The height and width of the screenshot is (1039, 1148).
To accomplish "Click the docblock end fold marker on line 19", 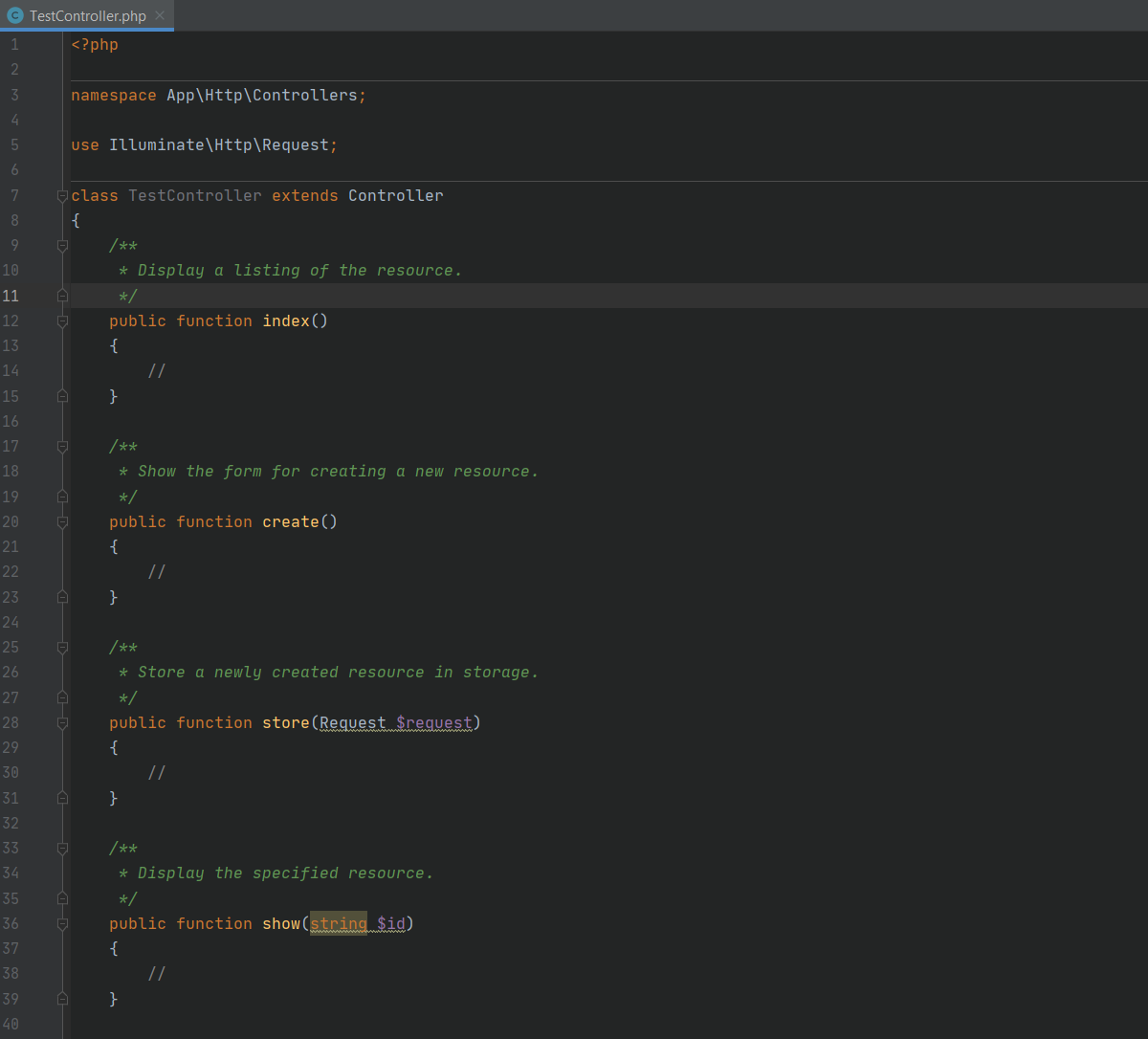I will 62,497.
